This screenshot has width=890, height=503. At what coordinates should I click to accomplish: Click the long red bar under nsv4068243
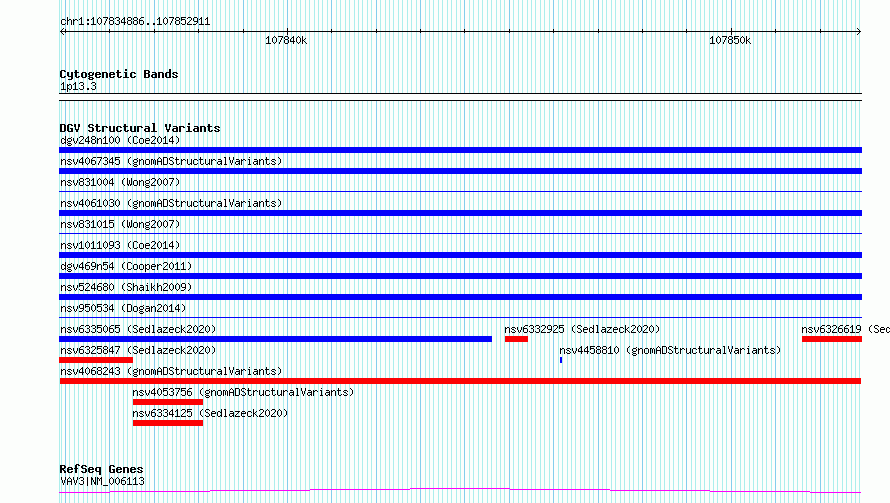pyautogui.click(x=460, y=381)
